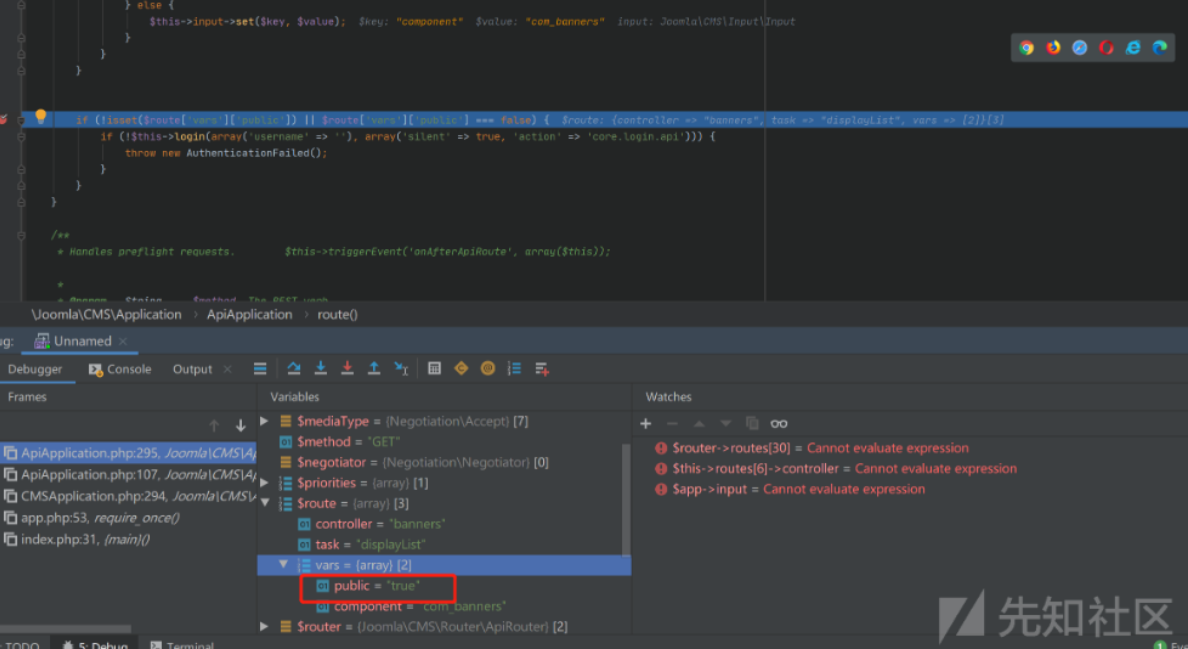Click the yellow lightbulb intention icon

(x=41, y=116)
